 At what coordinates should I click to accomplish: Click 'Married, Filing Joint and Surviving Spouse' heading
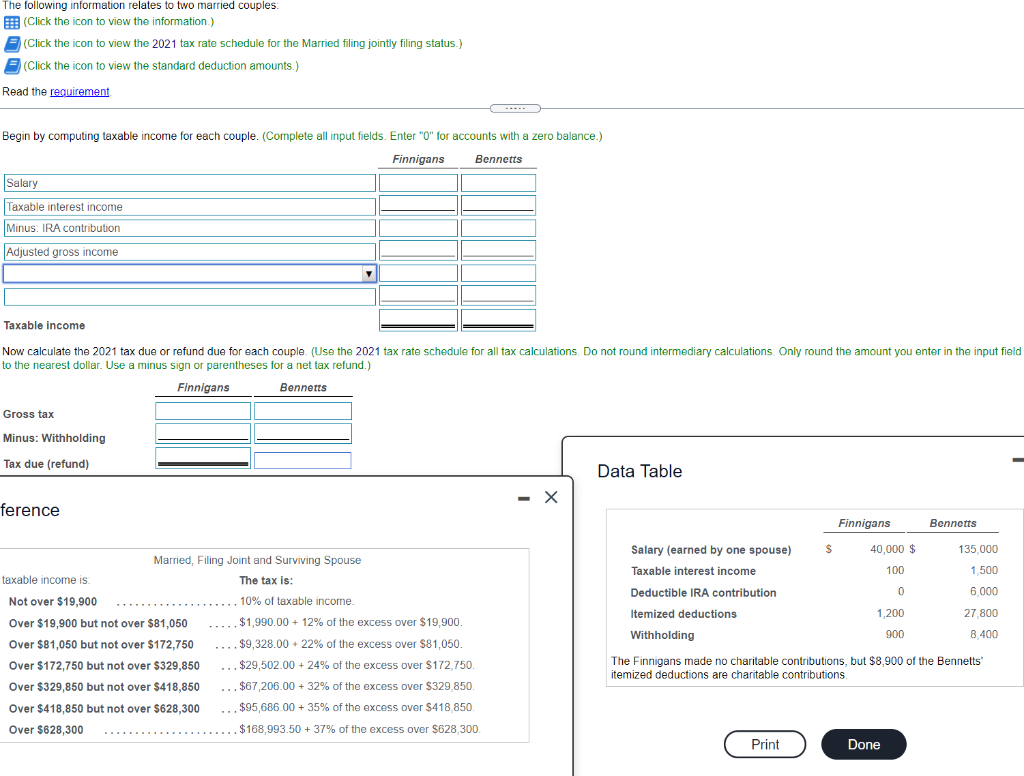click(257, 560)
